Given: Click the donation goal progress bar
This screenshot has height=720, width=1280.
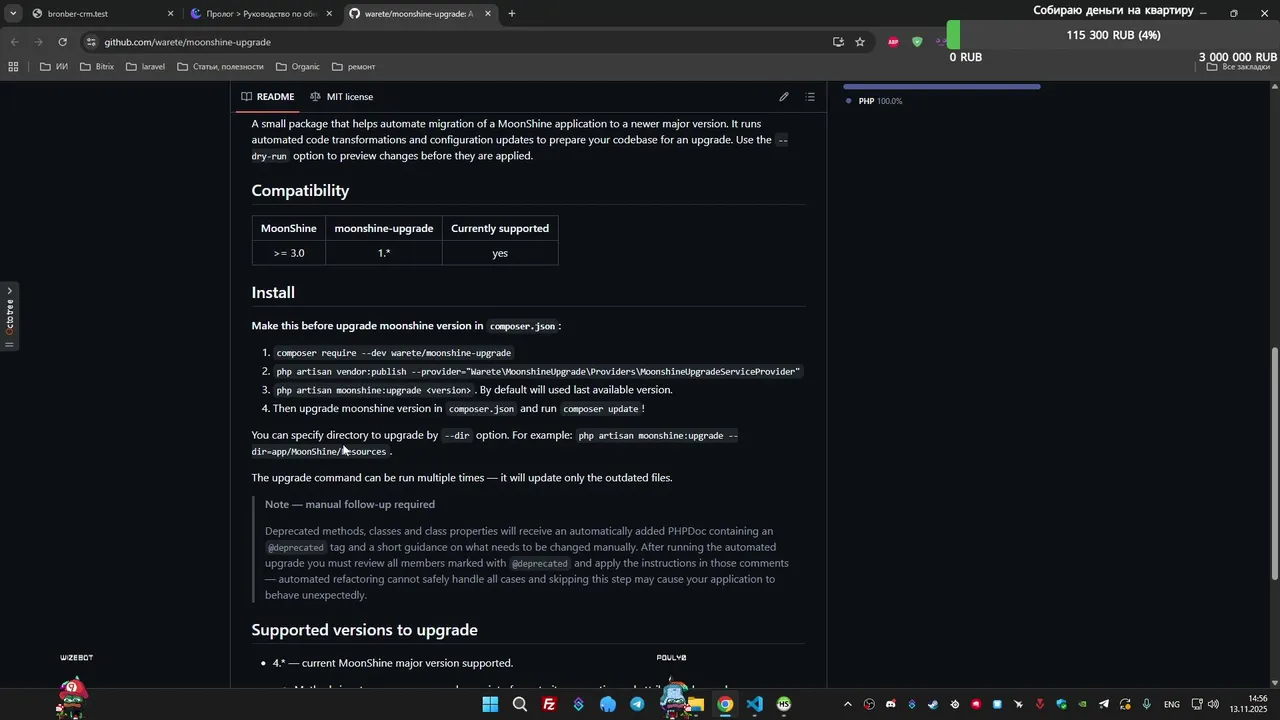Looking at the screenshot, I should coord(1113,35).
